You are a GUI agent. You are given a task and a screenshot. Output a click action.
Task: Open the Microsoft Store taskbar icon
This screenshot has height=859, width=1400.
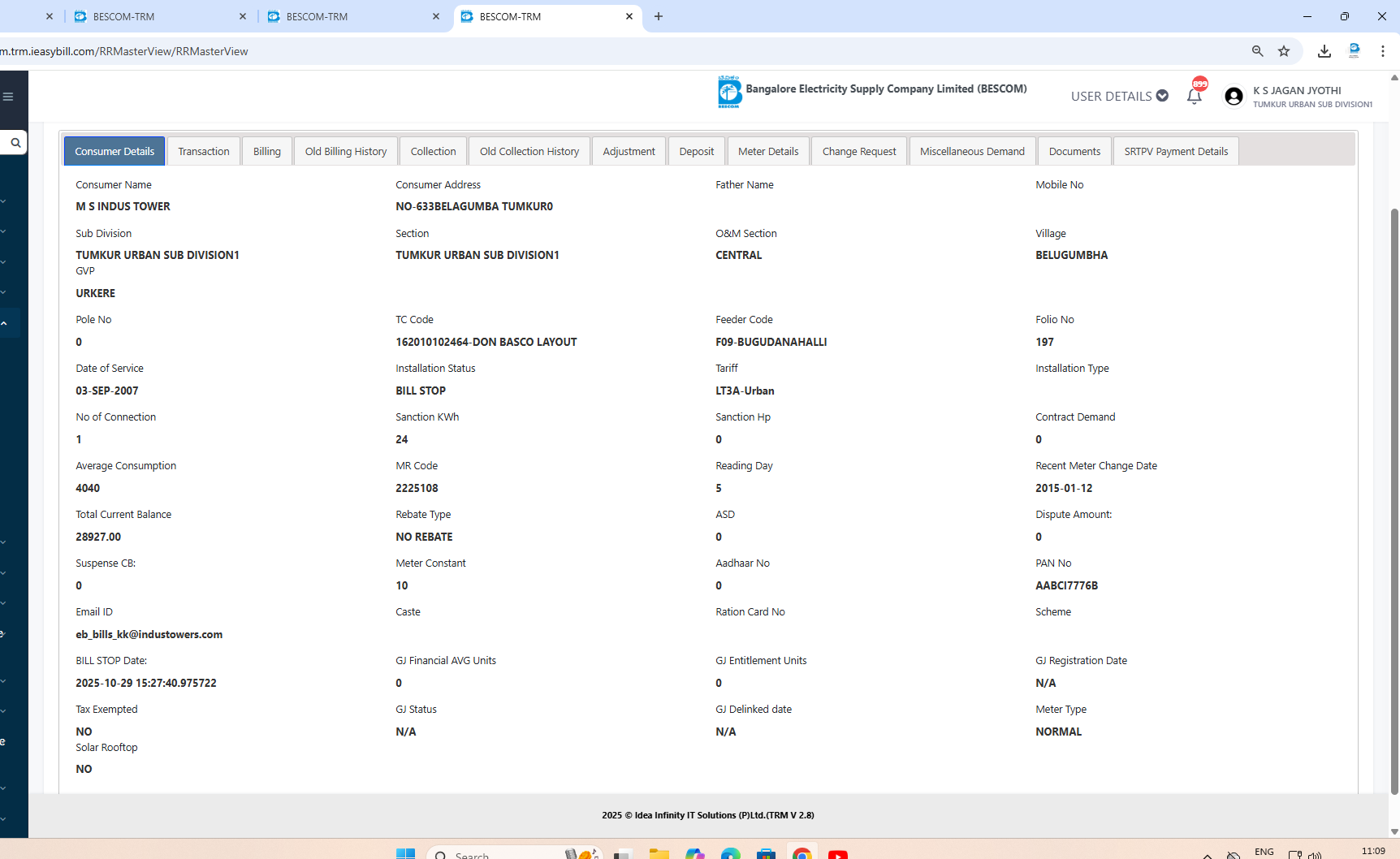(766, 853)
